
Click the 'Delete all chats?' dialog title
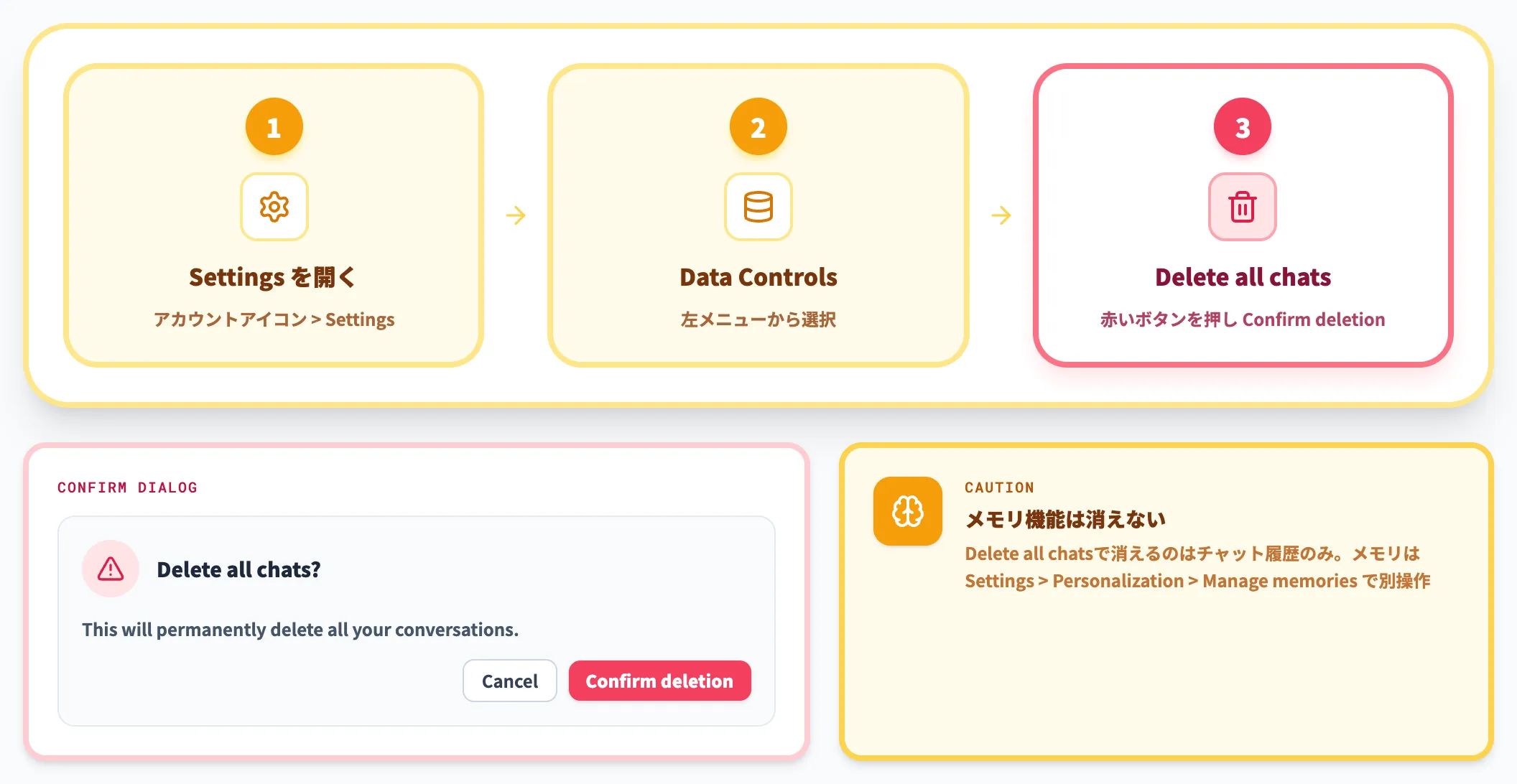pyautogui.click(x=238, y=569)
